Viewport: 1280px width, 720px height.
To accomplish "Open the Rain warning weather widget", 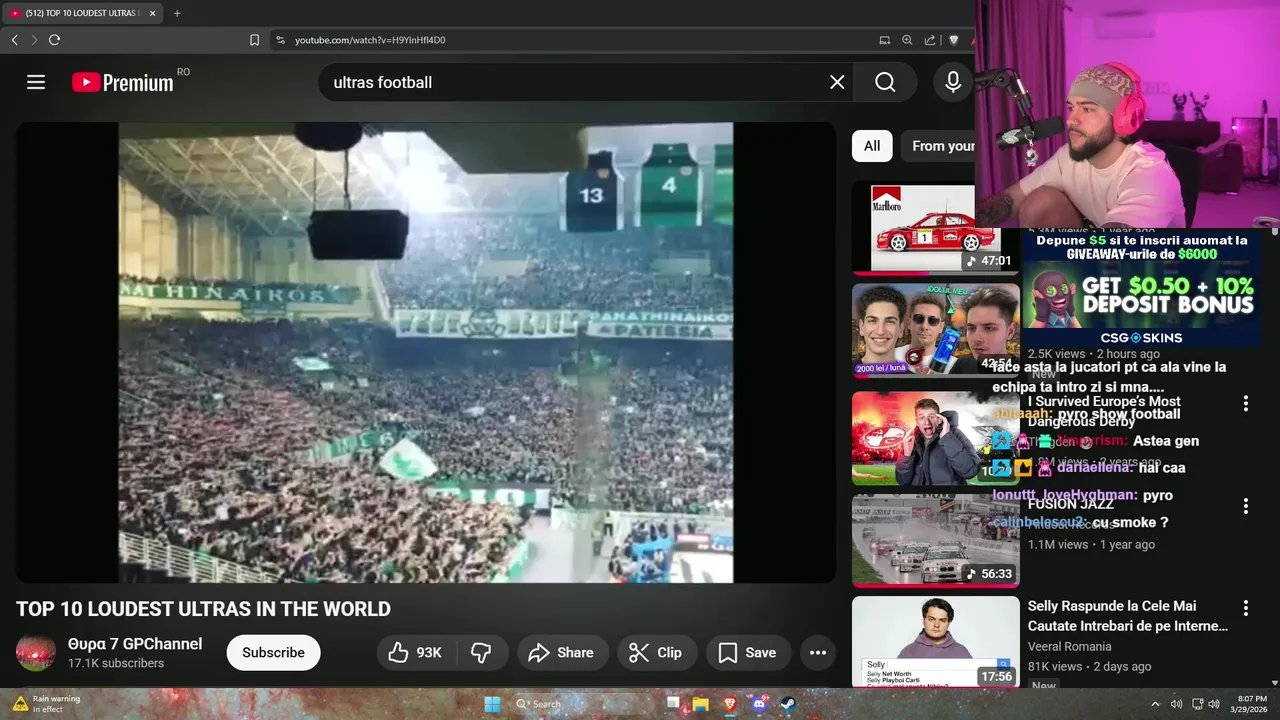I will (x=46, y=704).
